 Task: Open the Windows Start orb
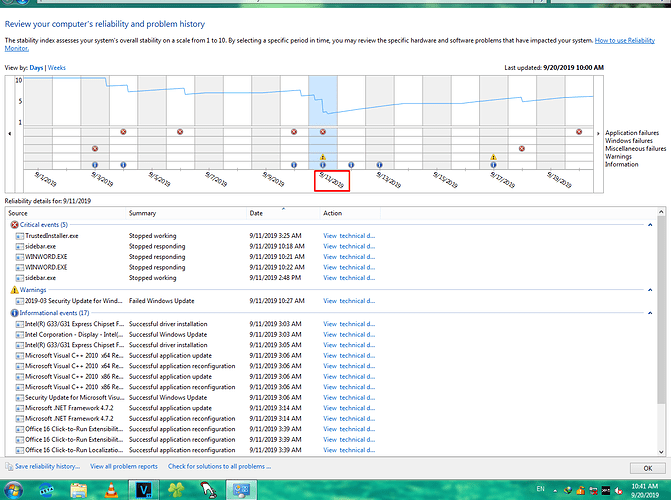(14, 490)
